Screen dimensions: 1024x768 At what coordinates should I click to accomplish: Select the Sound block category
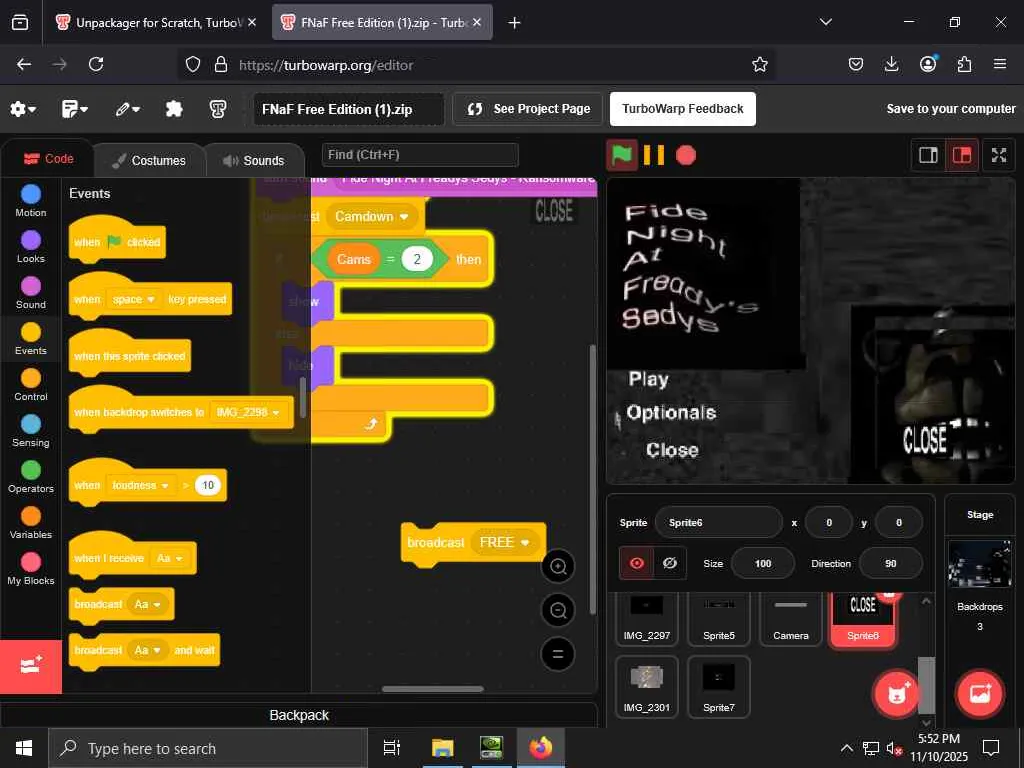coord(31,293)
